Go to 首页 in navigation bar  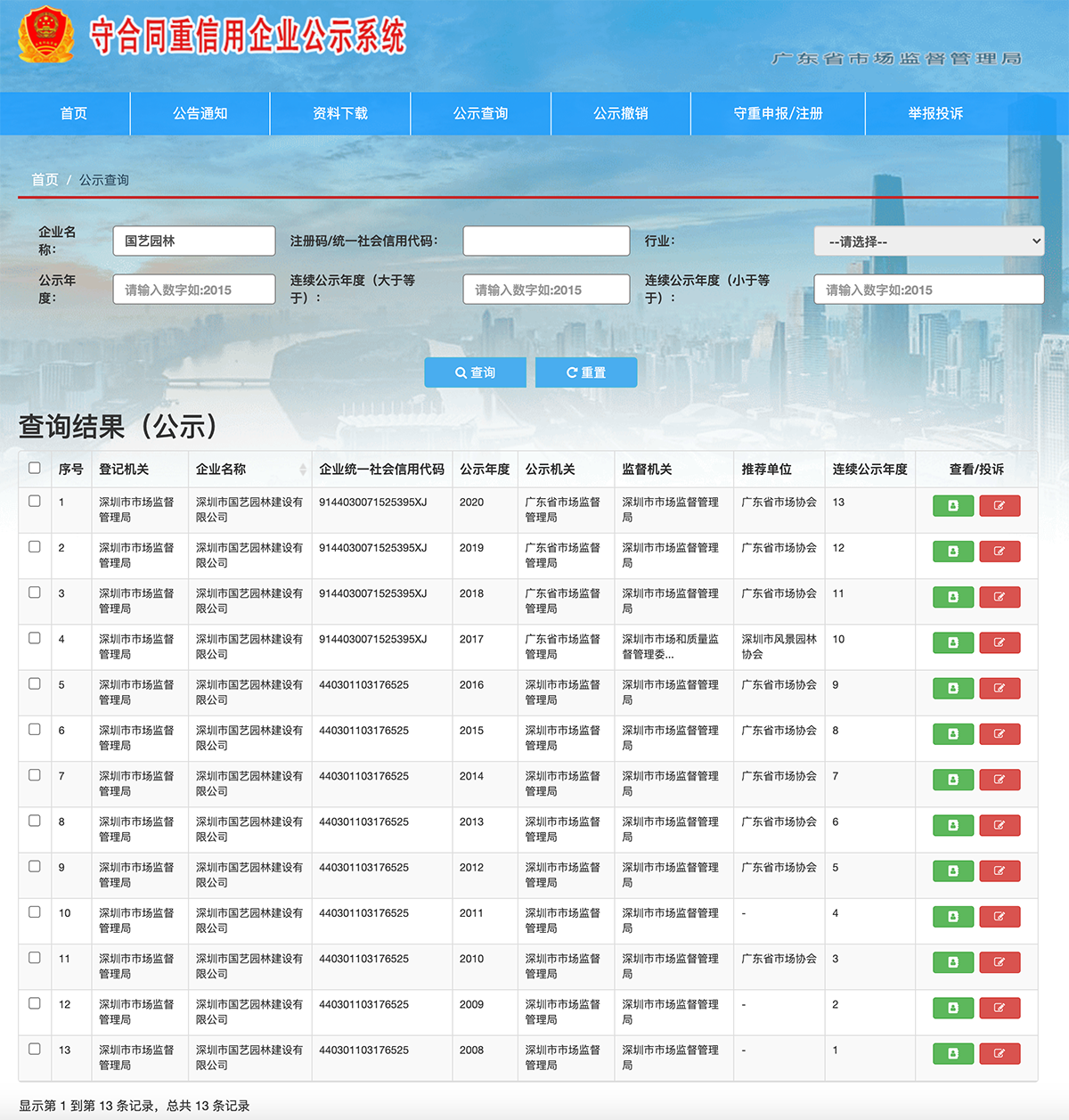coord(74,113)
